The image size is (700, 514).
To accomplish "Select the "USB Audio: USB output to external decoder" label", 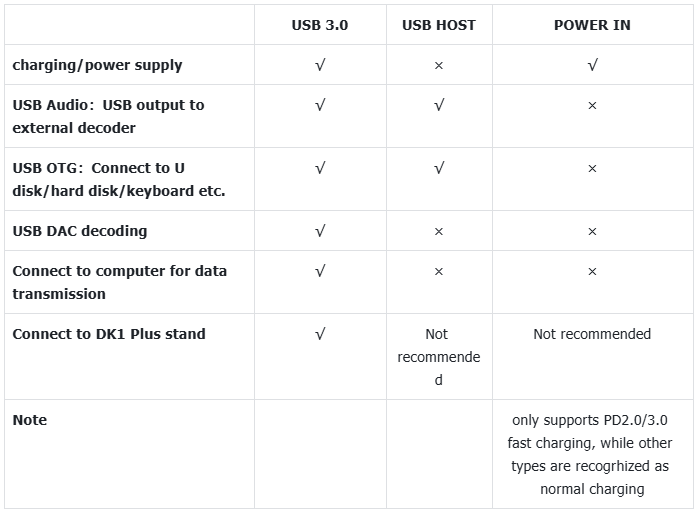I will (x=108, y=116).
